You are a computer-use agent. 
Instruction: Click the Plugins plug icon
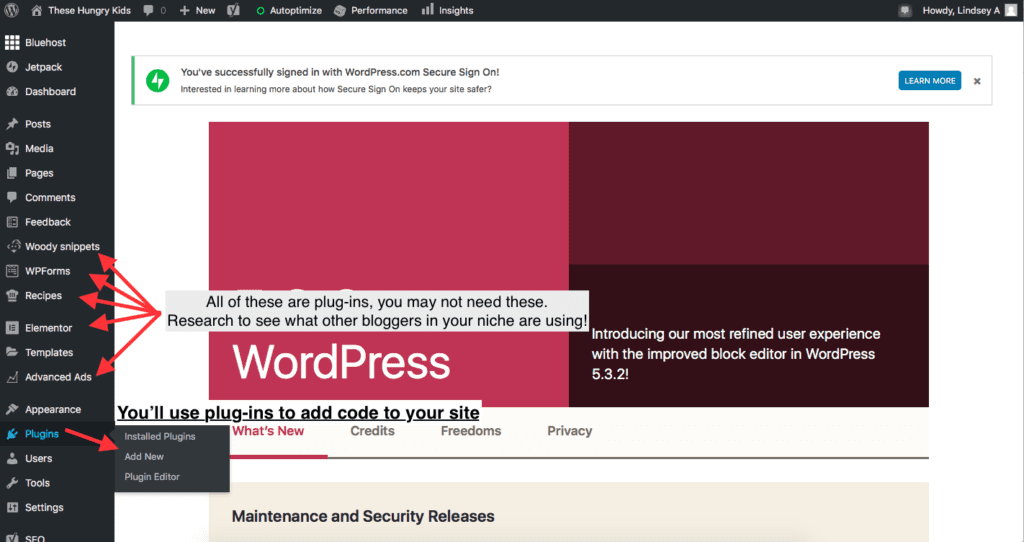coord(12,434)
